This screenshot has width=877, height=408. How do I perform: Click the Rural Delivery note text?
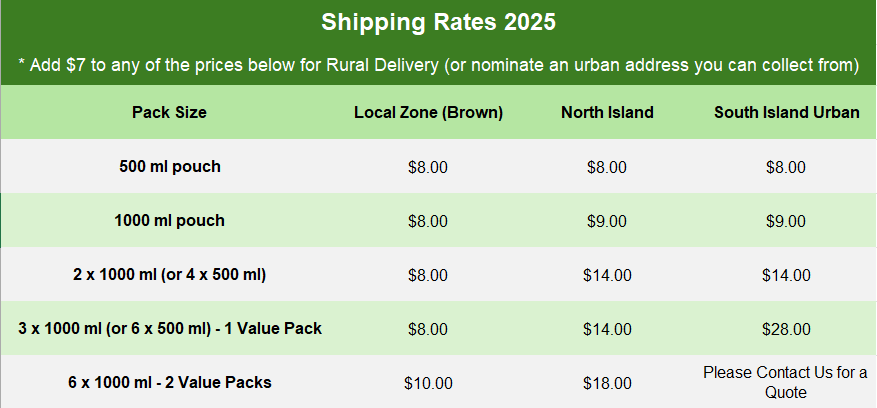(x=438, y=65)
